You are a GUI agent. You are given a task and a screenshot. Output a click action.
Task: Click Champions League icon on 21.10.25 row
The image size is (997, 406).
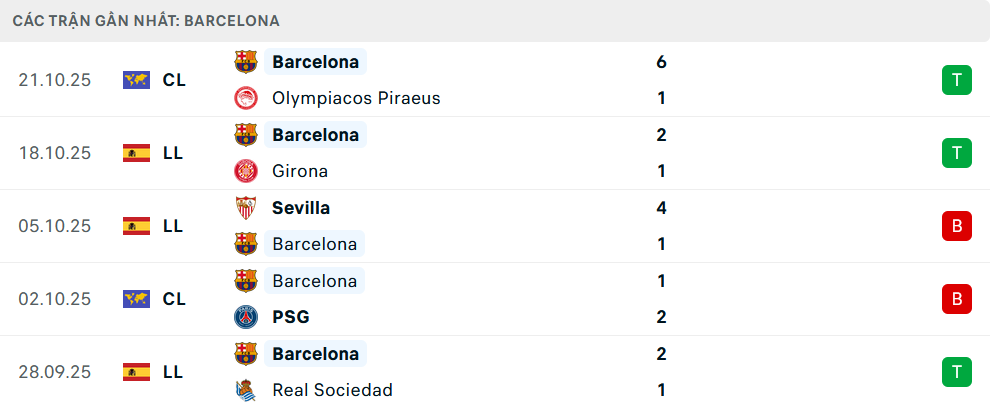[x=136, y=80]
